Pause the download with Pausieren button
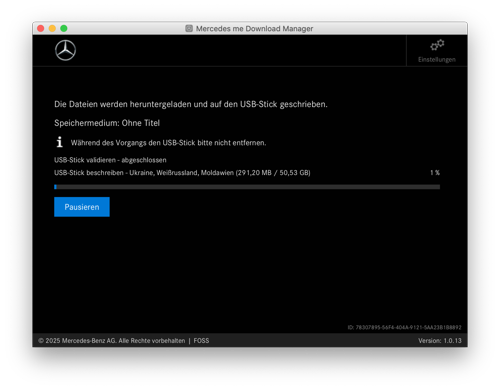Image resolution: width=500 pixels, height=390 pixels. click(82, 207)
